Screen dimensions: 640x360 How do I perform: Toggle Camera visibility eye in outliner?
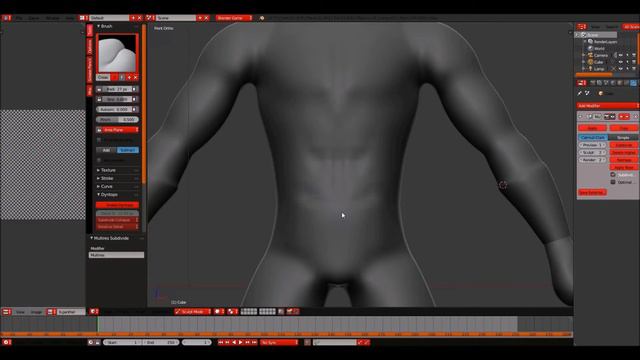coord(621,55)
